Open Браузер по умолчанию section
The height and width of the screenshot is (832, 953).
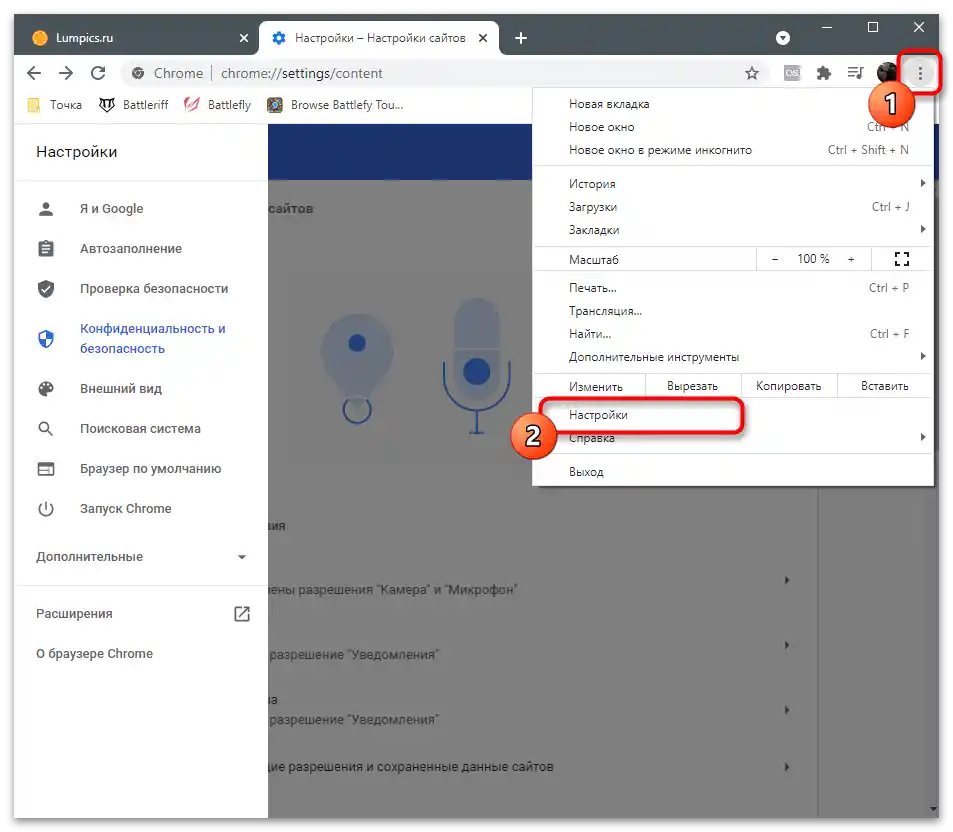140,469
